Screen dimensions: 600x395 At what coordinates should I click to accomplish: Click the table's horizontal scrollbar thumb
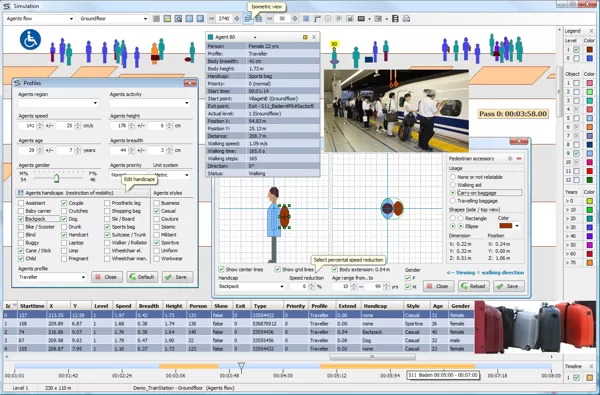[372, 357]
